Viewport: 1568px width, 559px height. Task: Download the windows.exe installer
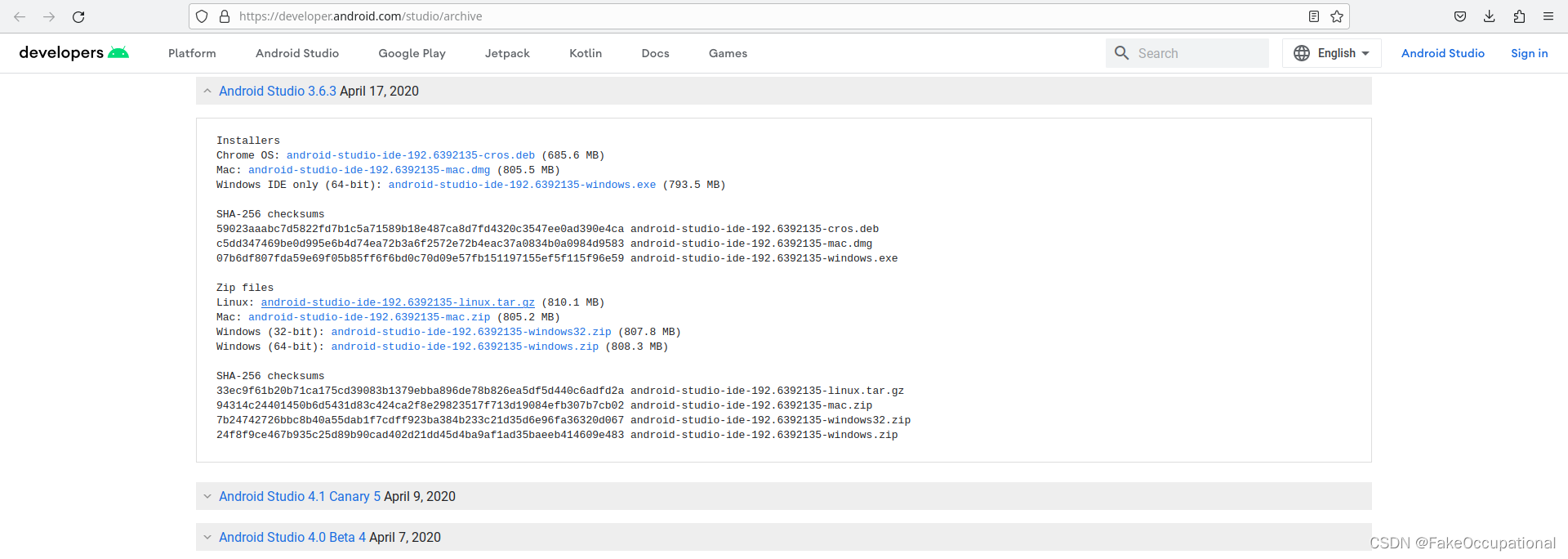(x=522, y=185)
